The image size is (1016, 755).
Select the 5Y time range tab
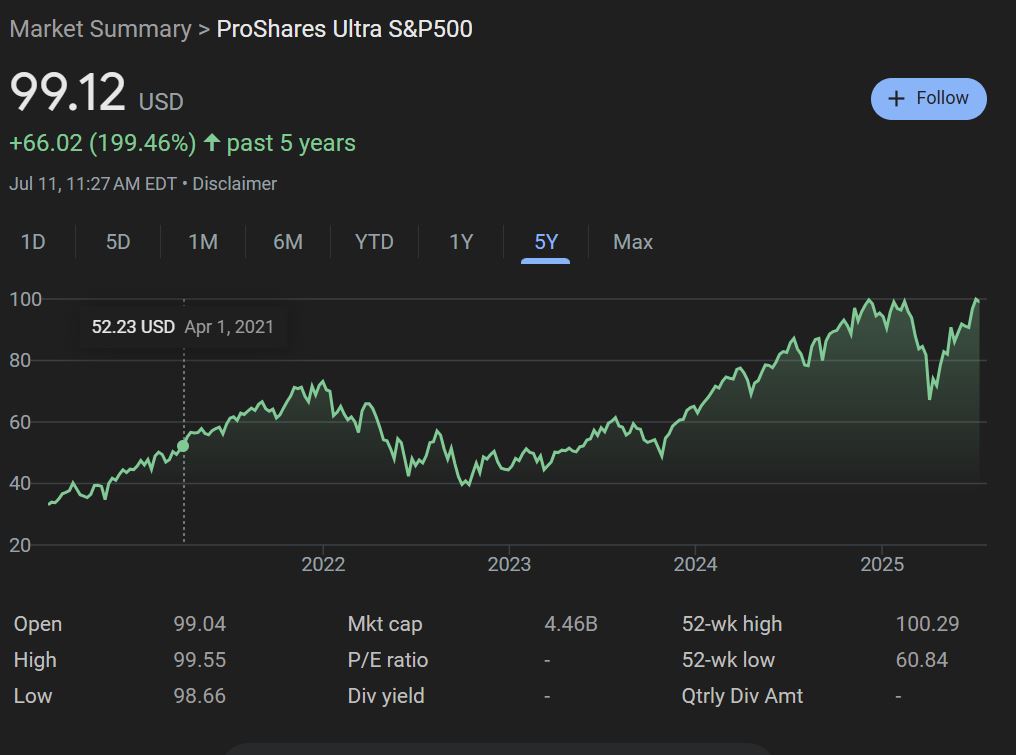pyautogui.click(x=546, y=242)
